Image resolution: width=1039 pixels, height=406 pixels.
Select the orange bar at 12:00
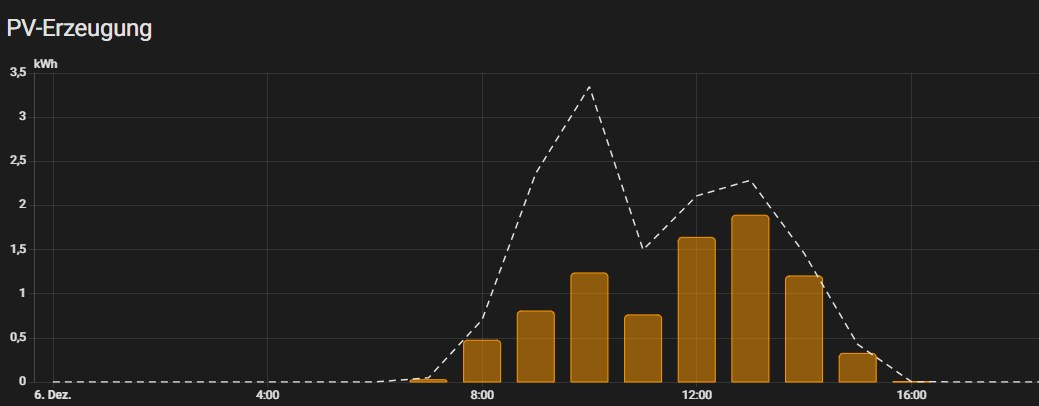coord(696,309)
